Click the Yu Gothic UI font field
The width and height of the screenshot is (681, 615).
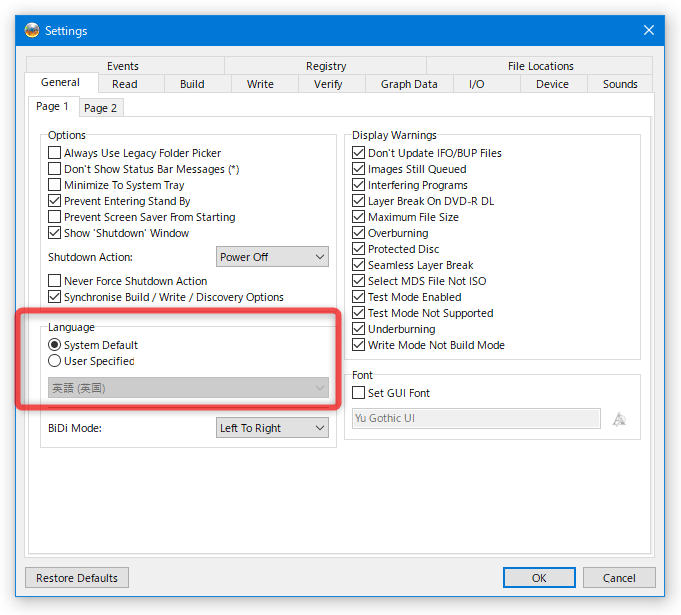[476, 418]
